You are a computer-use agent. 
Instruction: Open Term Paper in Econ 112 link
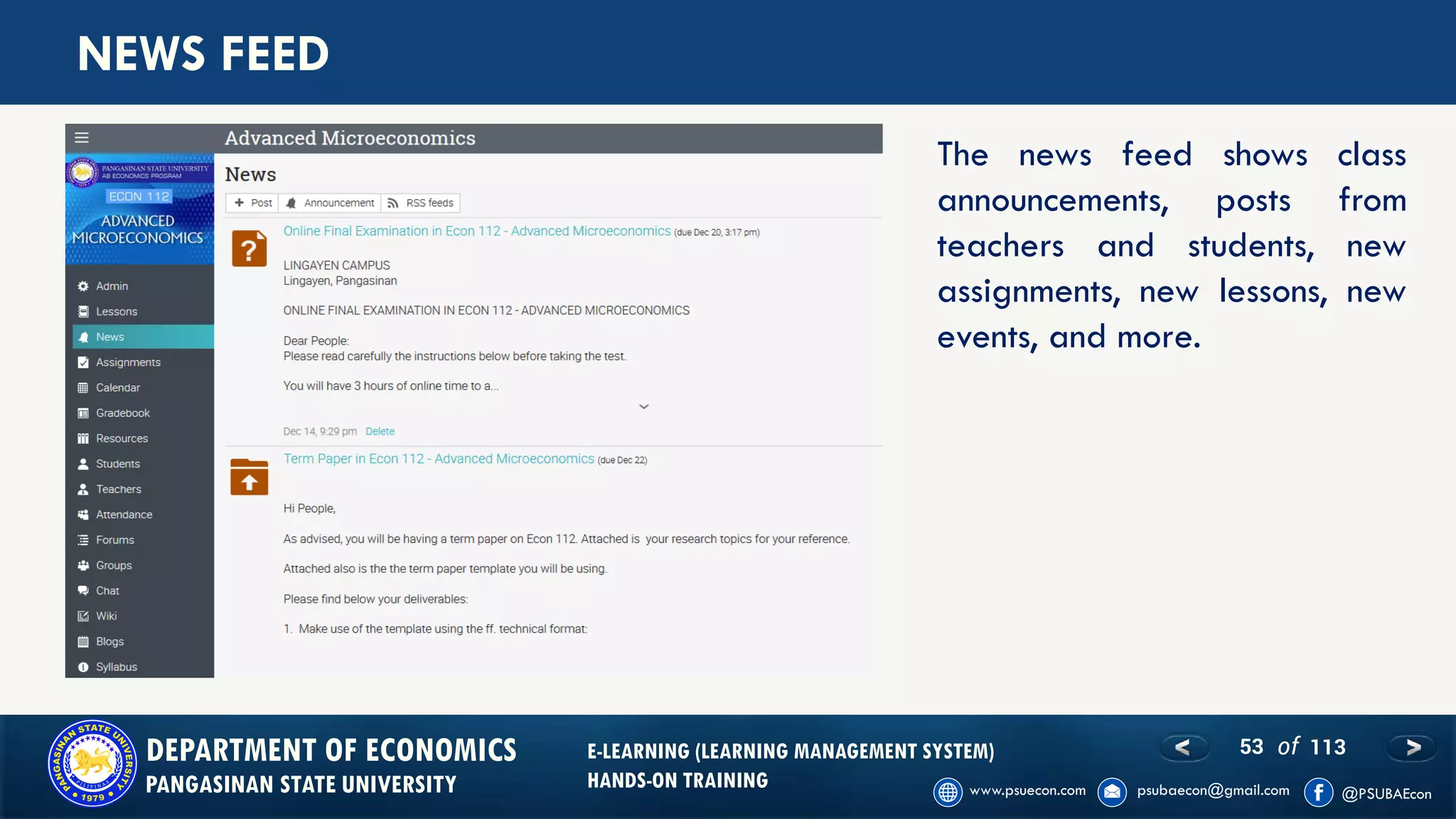(439, 459)
